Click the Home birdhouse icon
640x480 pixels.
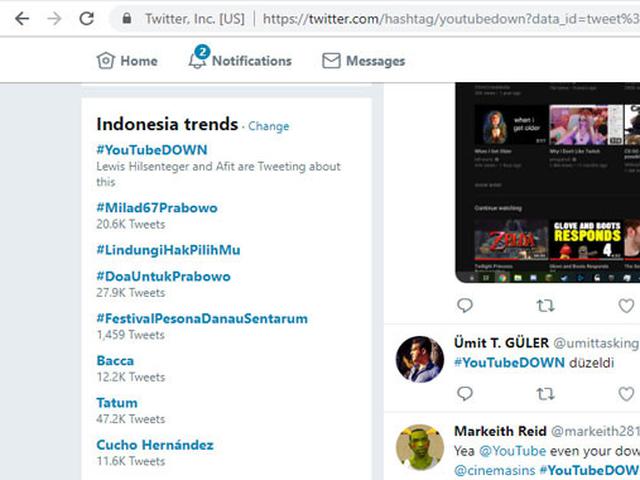pyautogui.click(x=105, y=60)
